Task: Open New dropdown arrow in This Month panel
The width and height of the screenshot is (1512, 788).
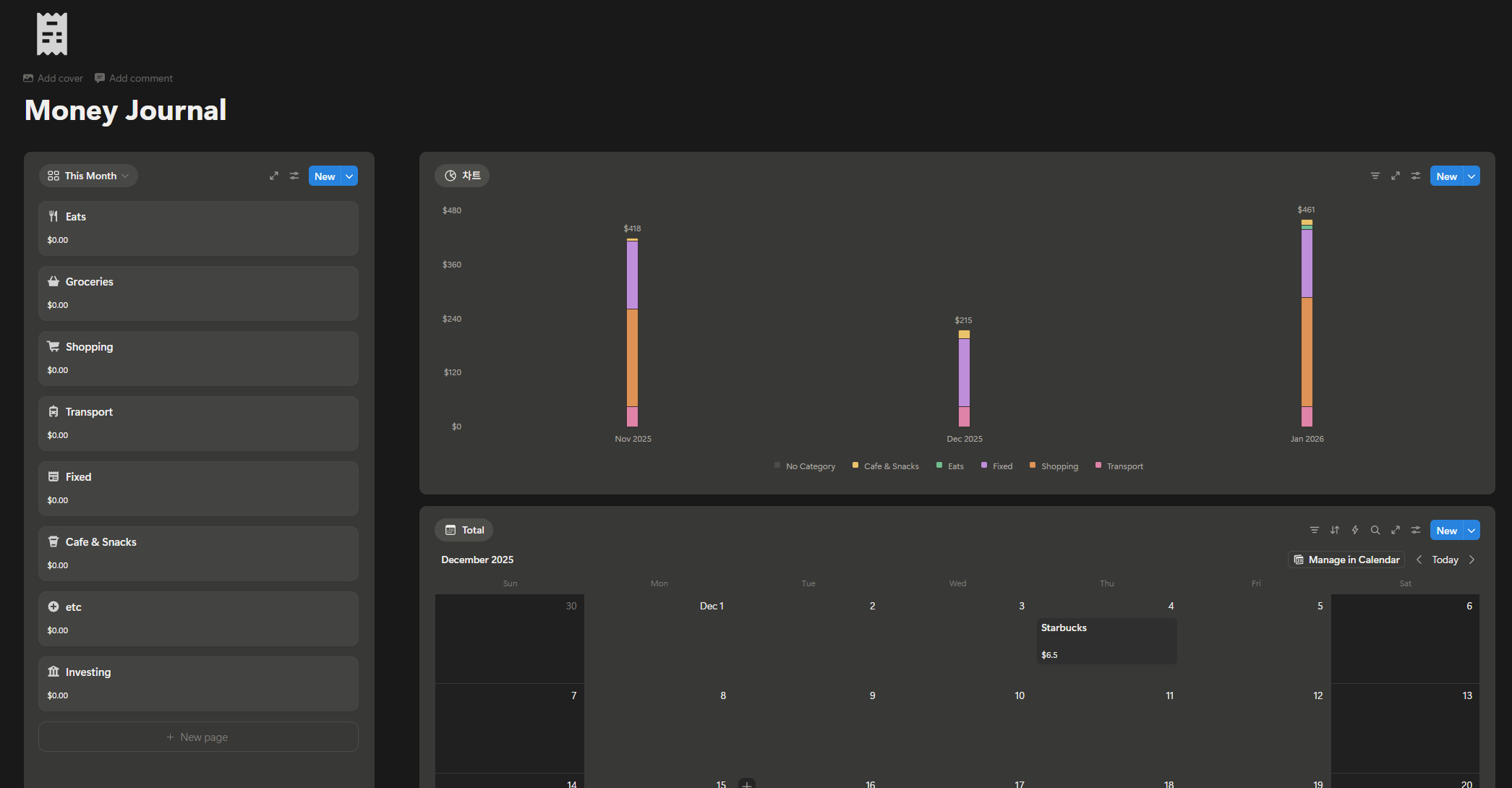Action: tap(349, 176)
